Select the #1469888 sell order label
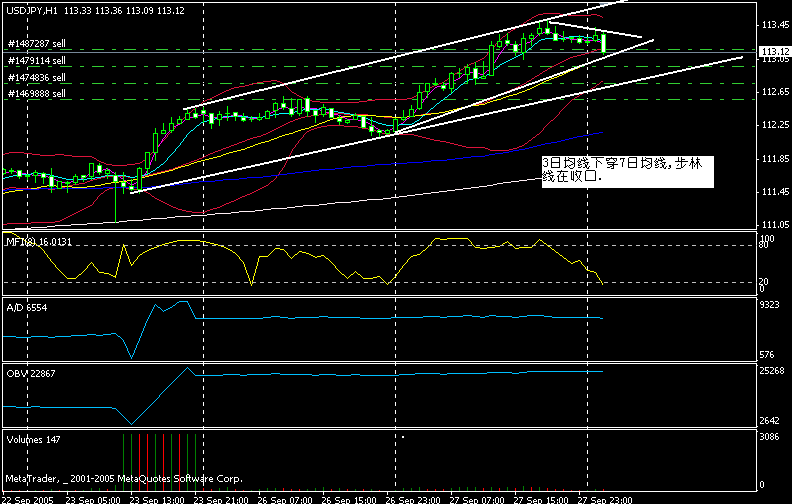The width and height of the screenshot is (792, 504). 37,93
